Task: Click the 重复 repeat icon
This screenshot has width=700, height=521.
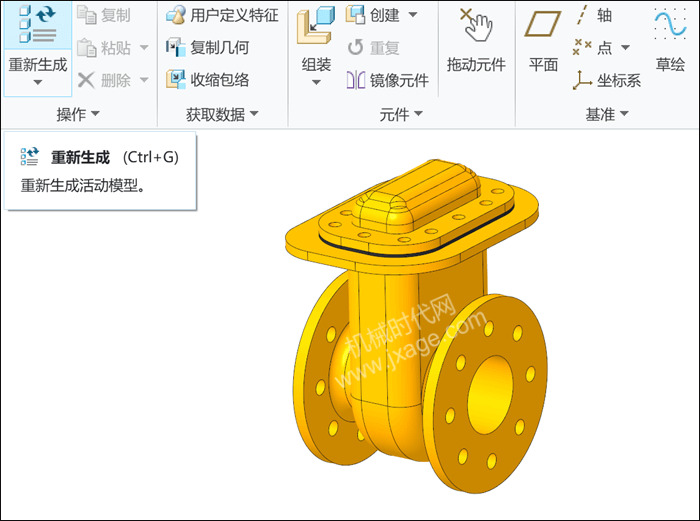Action: 355,47
